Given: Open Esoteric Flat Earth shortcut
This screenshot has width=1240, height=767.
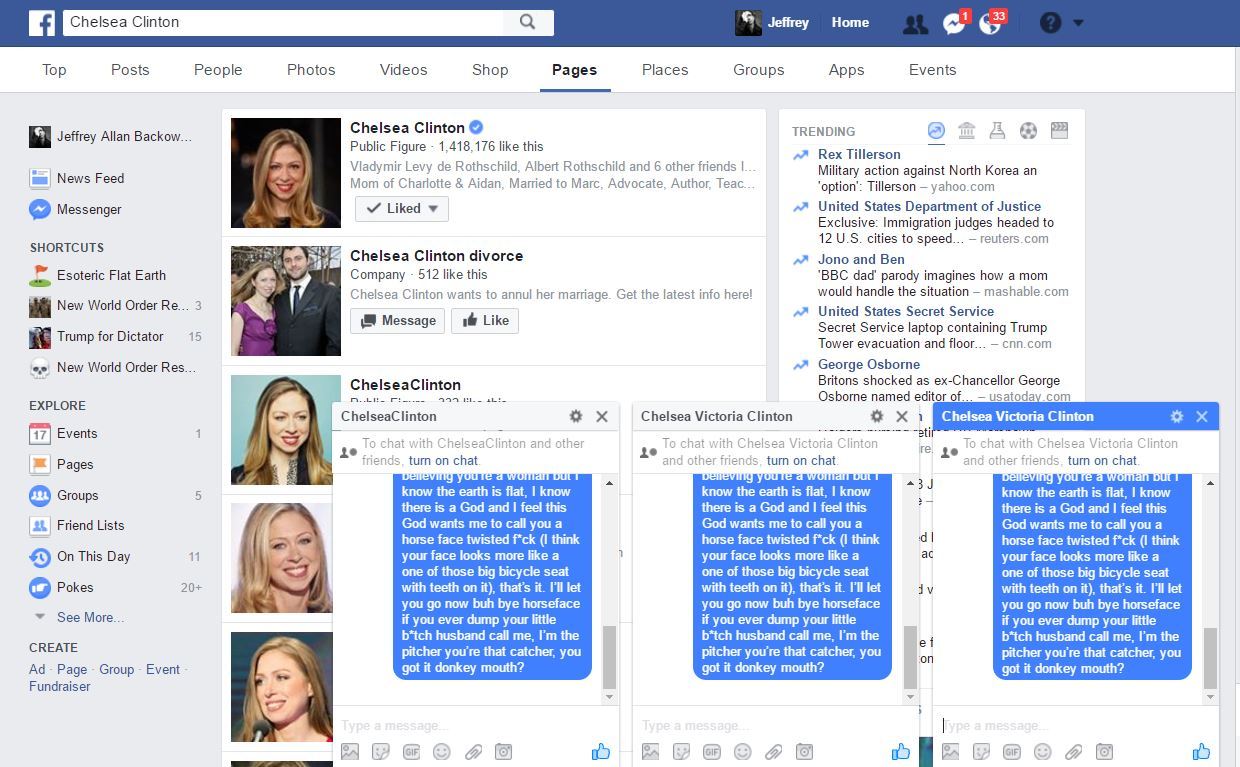Looking at the screenshot, I should 111,275.
